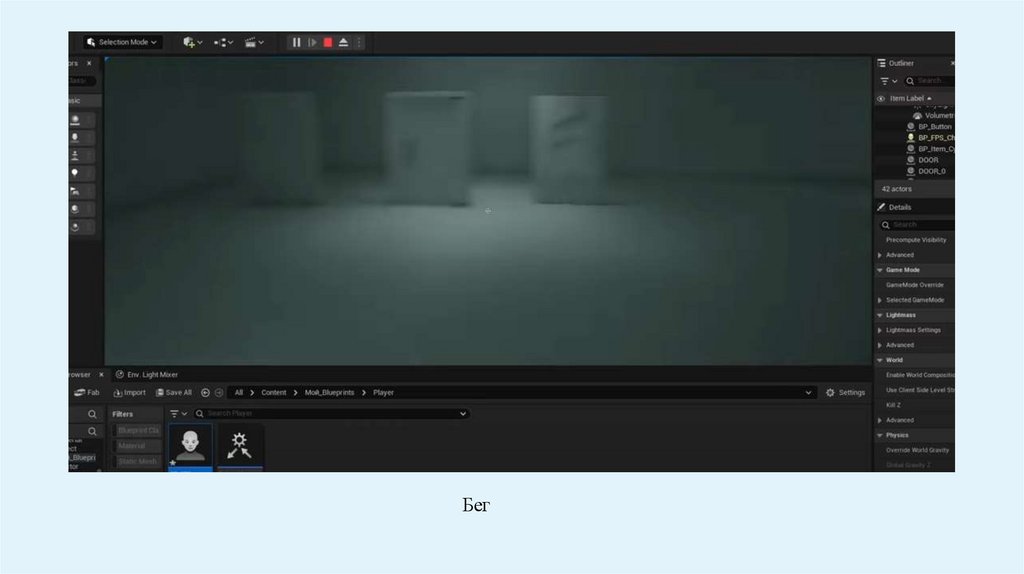Toggle the Blueprint Class filter

137,430
